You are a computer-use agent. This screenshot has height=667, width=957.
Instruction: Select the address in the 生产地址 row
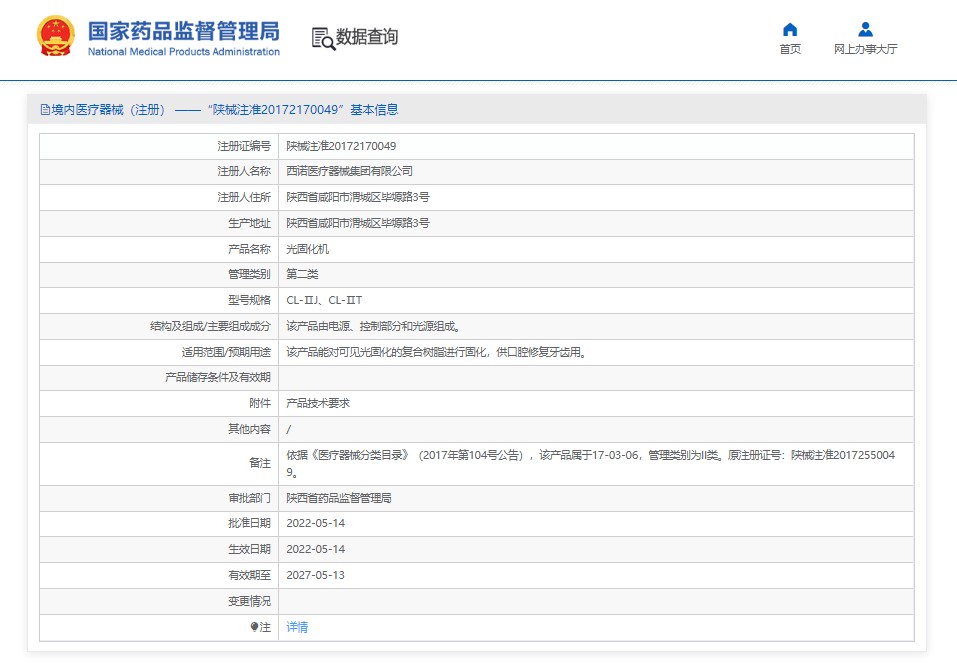pyautogui.click(x=358, y=223)
